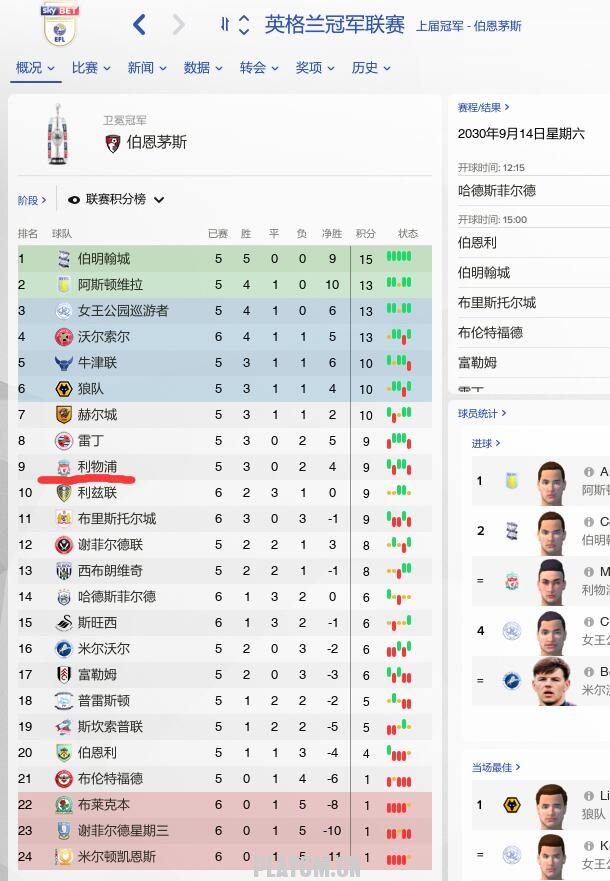The image size is (610, 881).
Task: Open the 球员统计 player stats link
Action: (x=482, y=414)
